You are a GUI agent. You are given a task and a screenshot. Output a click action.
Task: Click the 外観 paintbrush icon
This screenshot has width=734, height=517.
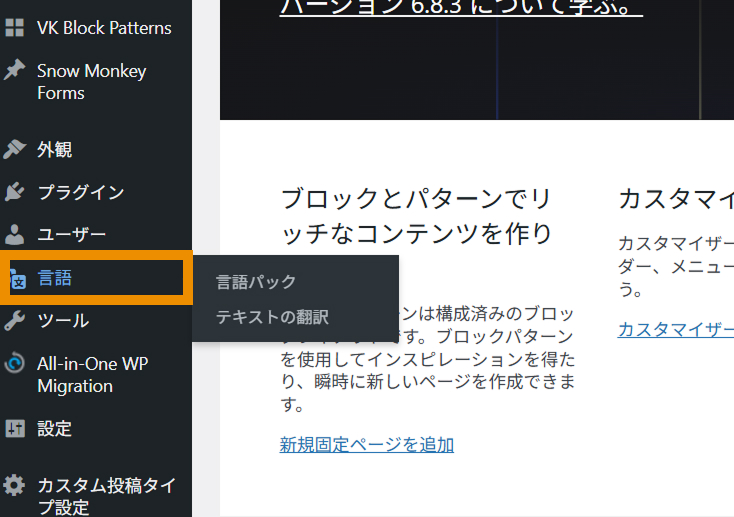coord(15,150)
